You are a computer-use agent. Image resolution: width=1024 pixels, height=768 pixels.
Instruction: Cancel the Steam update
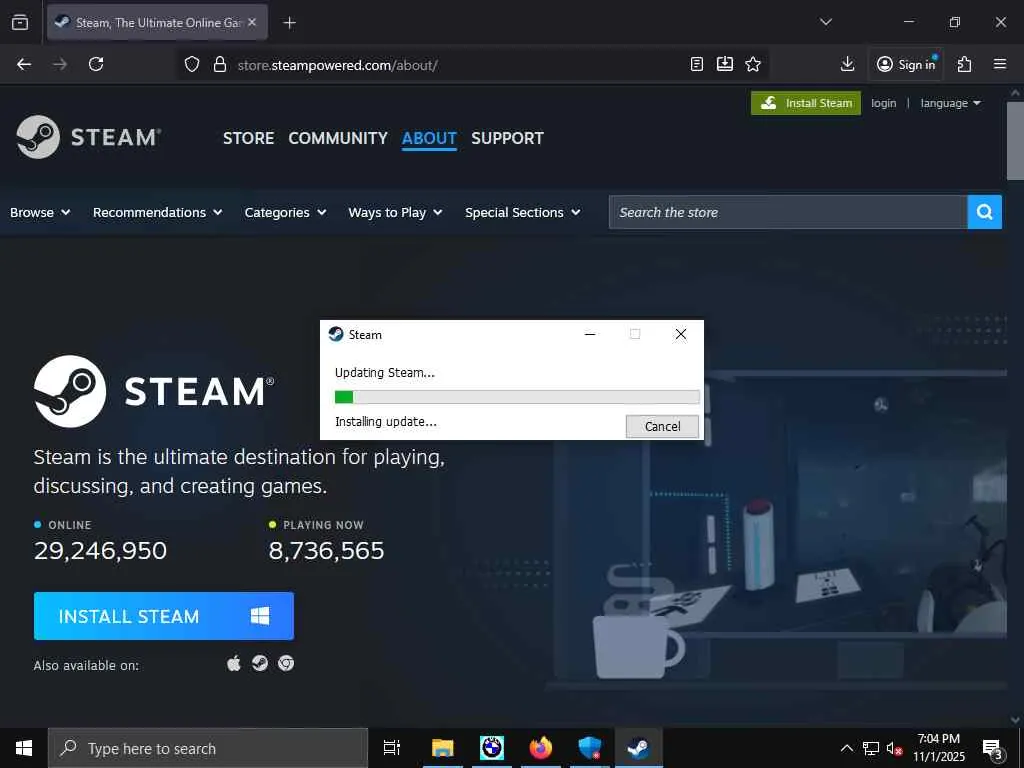(x=662, y=426)
